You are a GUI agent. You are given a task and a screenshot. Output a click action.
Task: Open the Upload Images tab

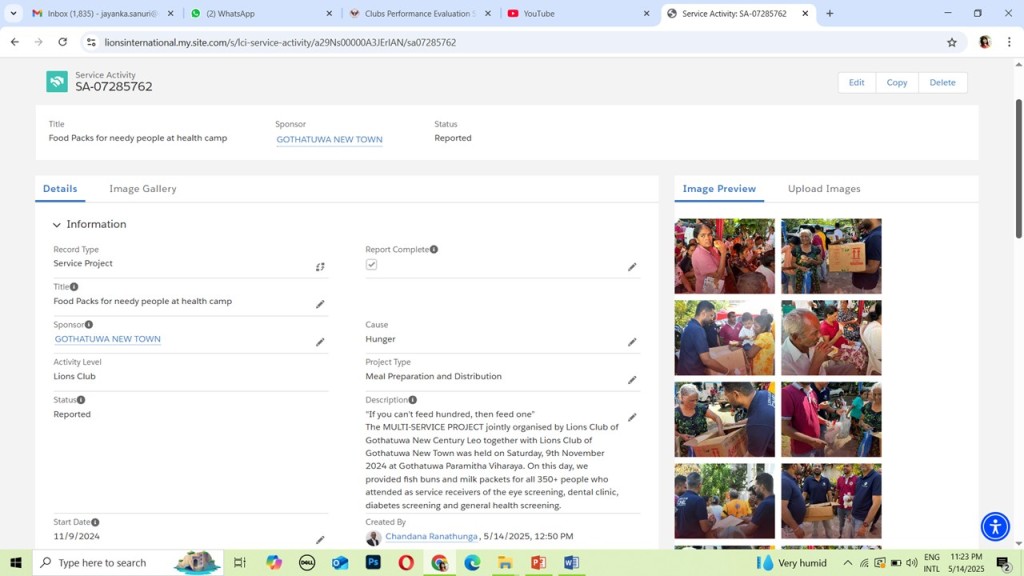[x=824, y=189]
